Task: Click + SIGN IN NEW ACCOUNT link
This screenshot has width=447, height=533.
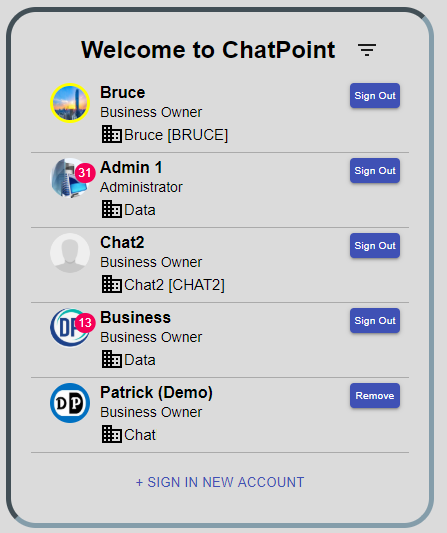Action: [x=220, y=482]
